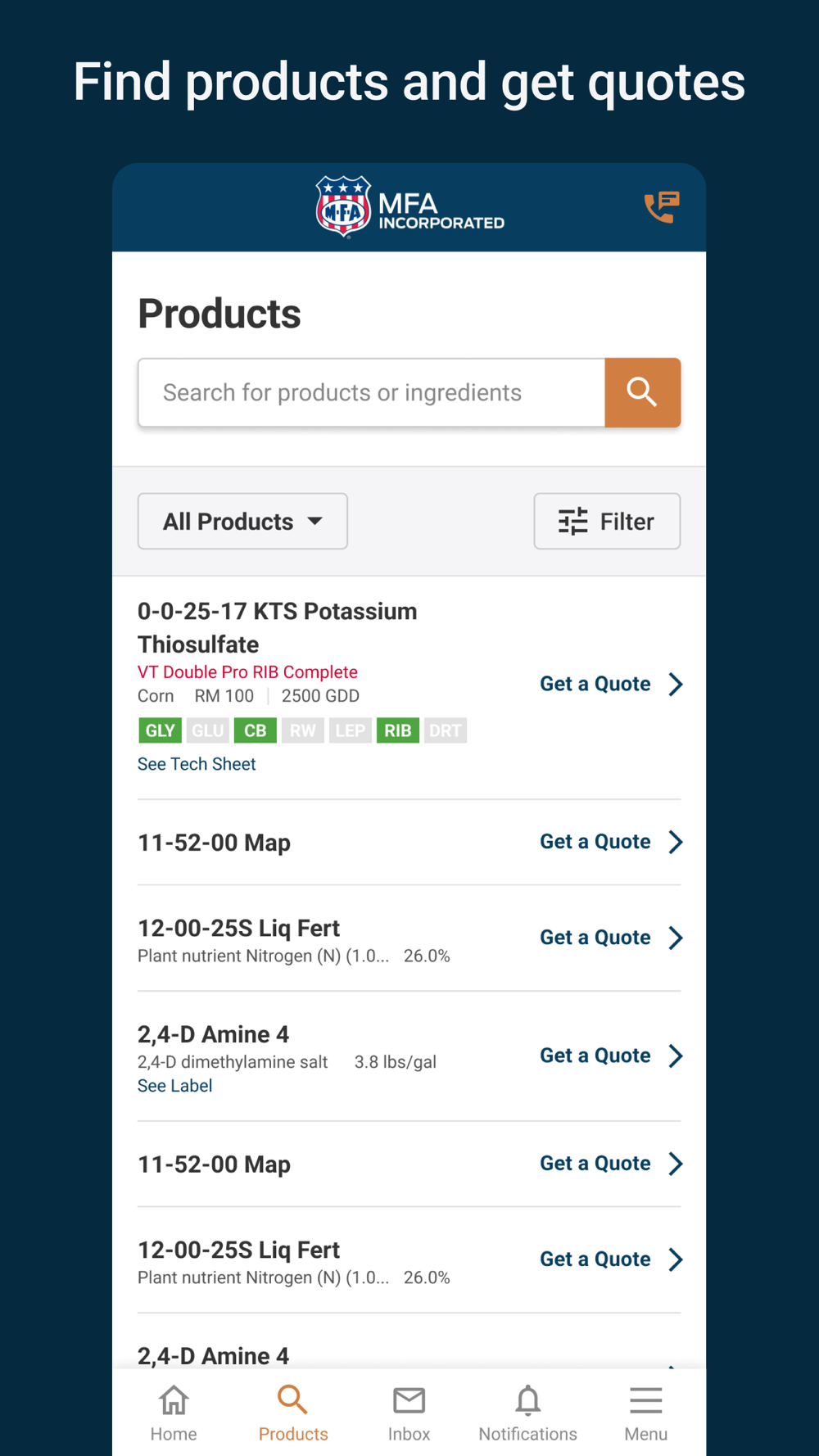Viewport: 819px width, 1456px height.
Task: Open the MFA Incorporated logo
Action: point(409,207)
